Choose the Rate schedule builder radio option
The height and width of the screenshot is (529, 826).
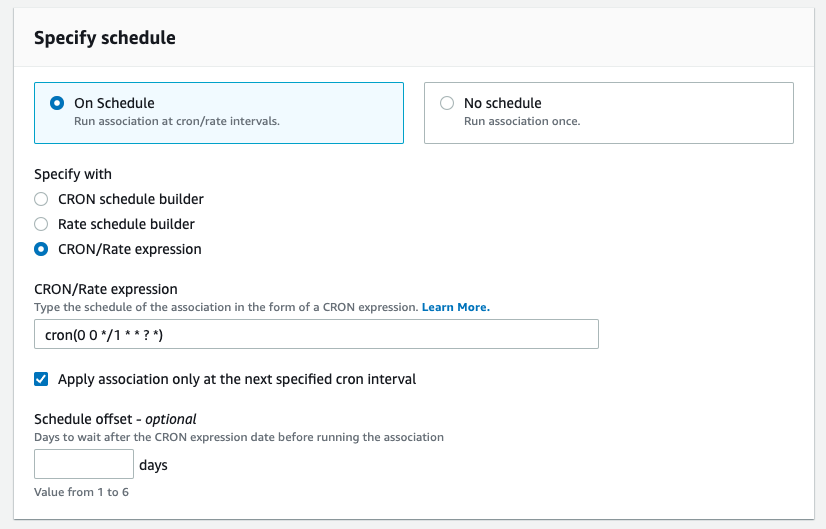(x=41, y=224)
